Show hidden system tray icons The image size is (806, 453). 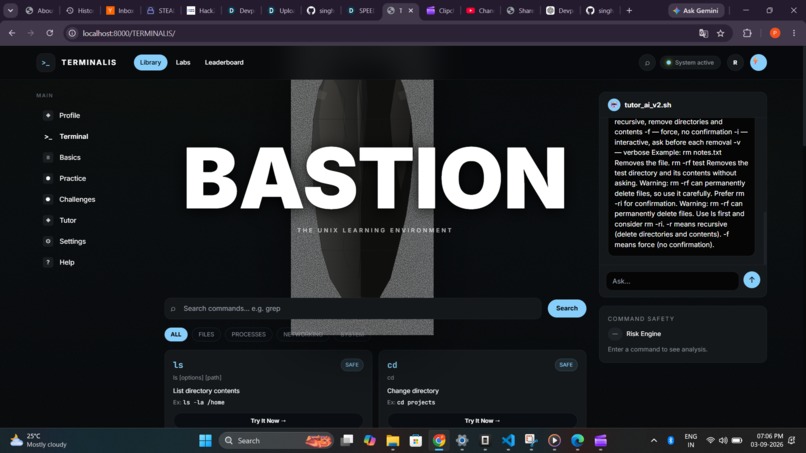click(x=653, y=441)
